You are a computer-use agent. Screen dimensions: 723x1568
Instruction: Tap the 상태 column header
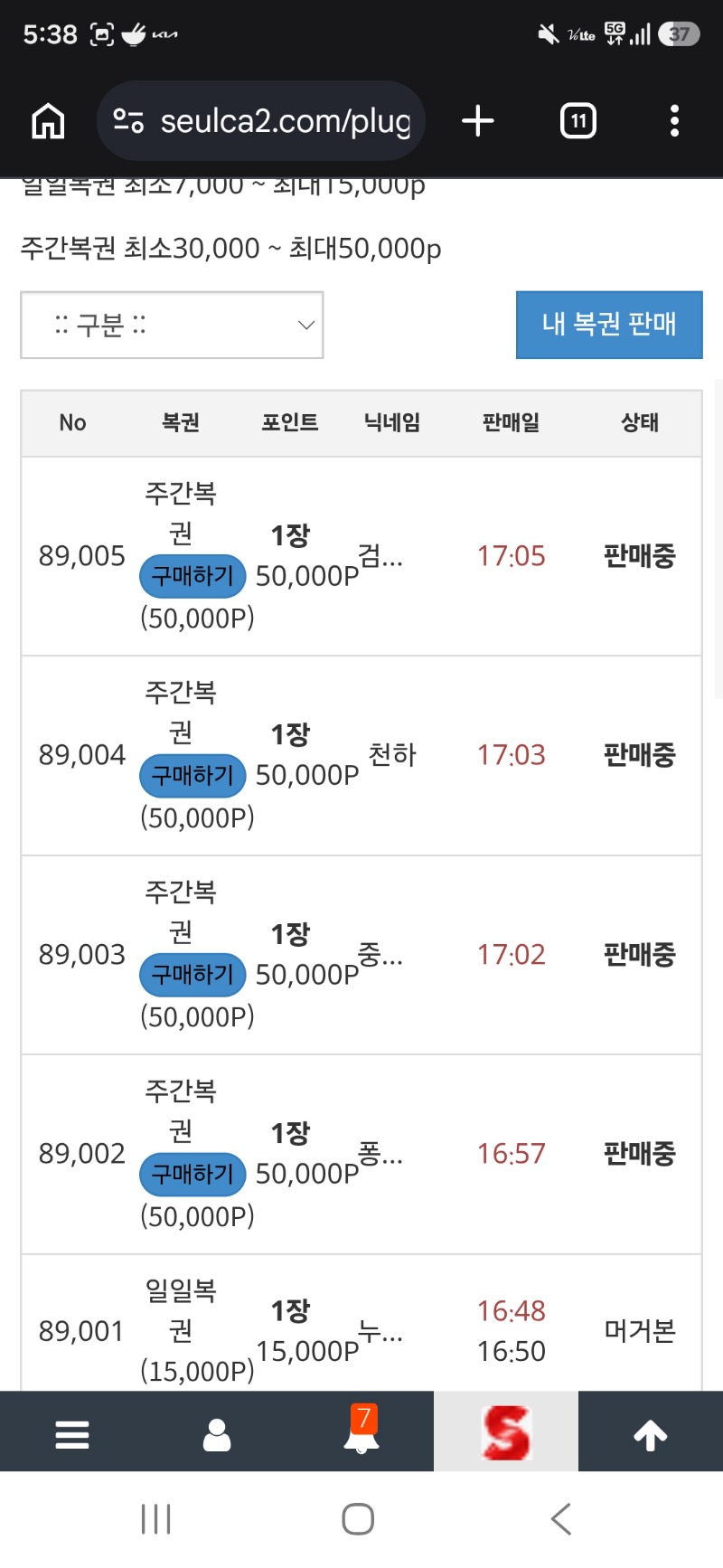pos(640,422)
